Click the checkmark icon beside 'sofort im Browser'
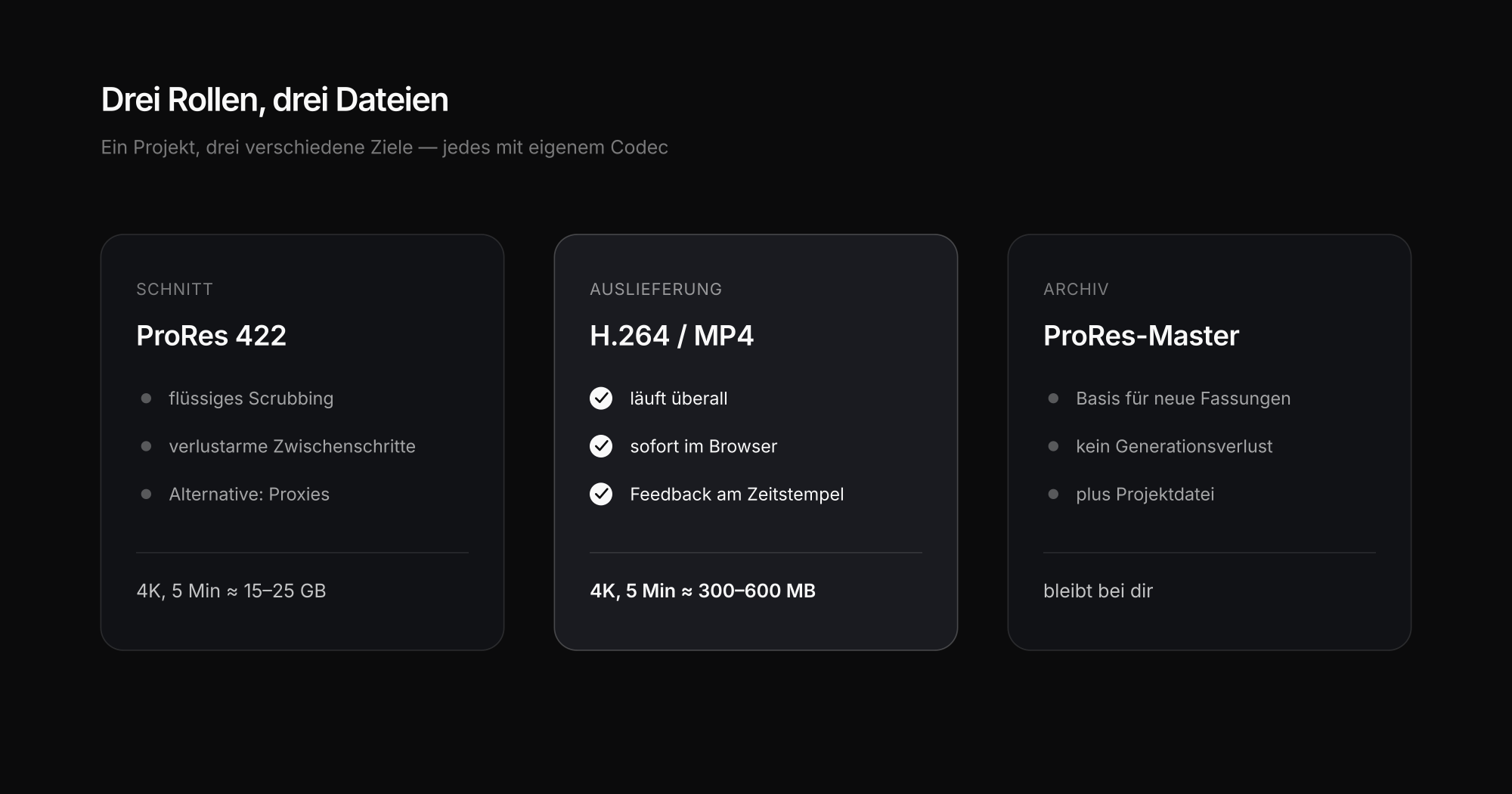This screenshot has width=1512, height=794. tap(601, 446)
